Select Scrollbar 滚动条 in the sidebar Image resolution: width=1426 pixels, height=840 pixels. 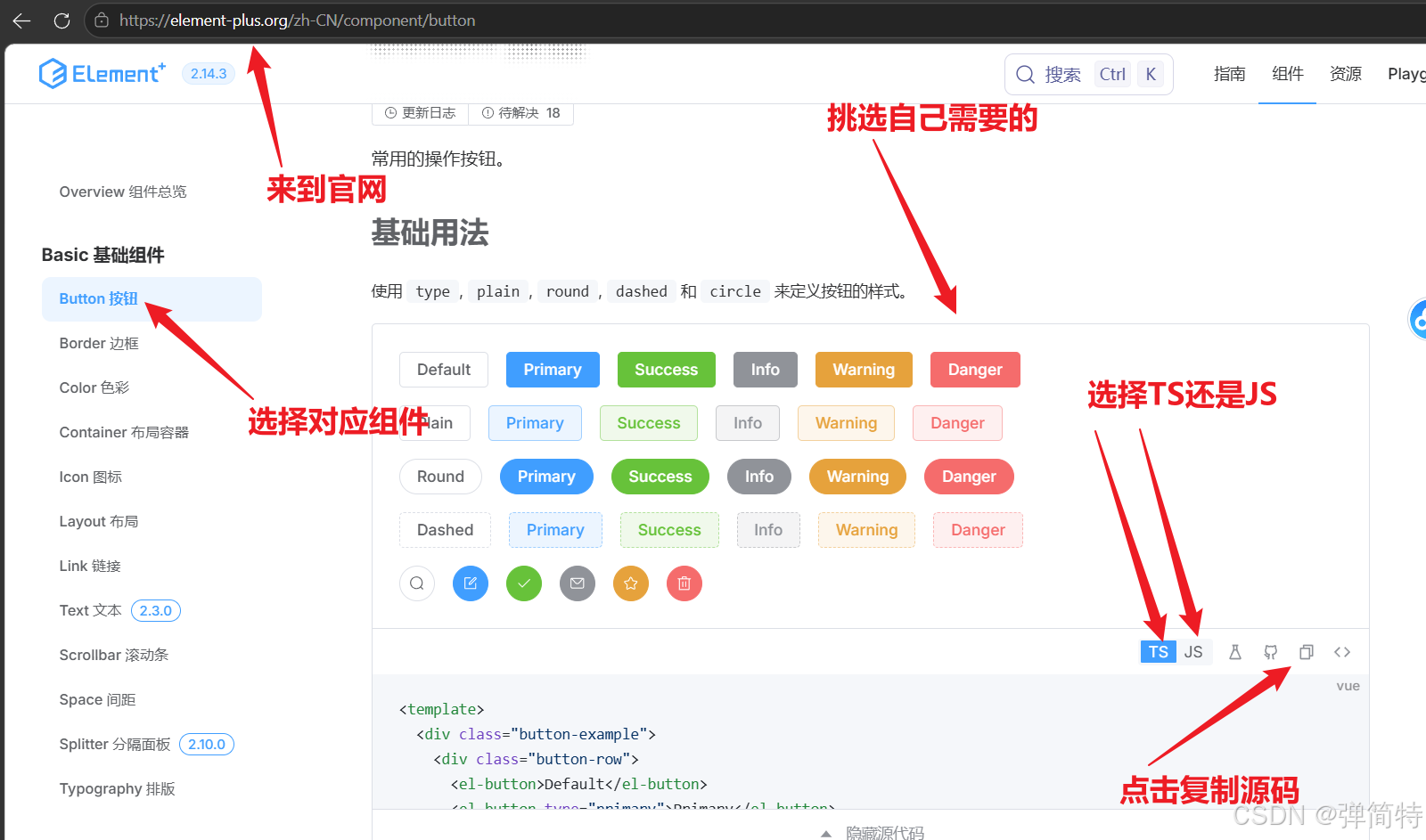coord(114,655)
